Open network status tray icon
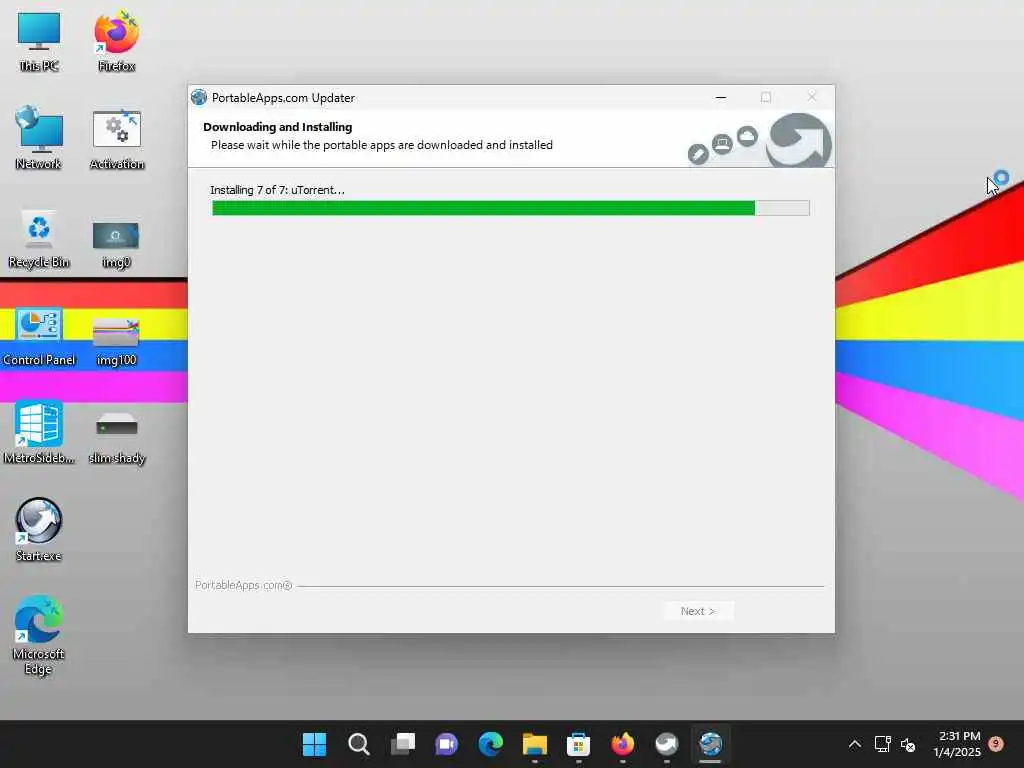Viewport: 1024px width, 768px height. tap(882, 744)
